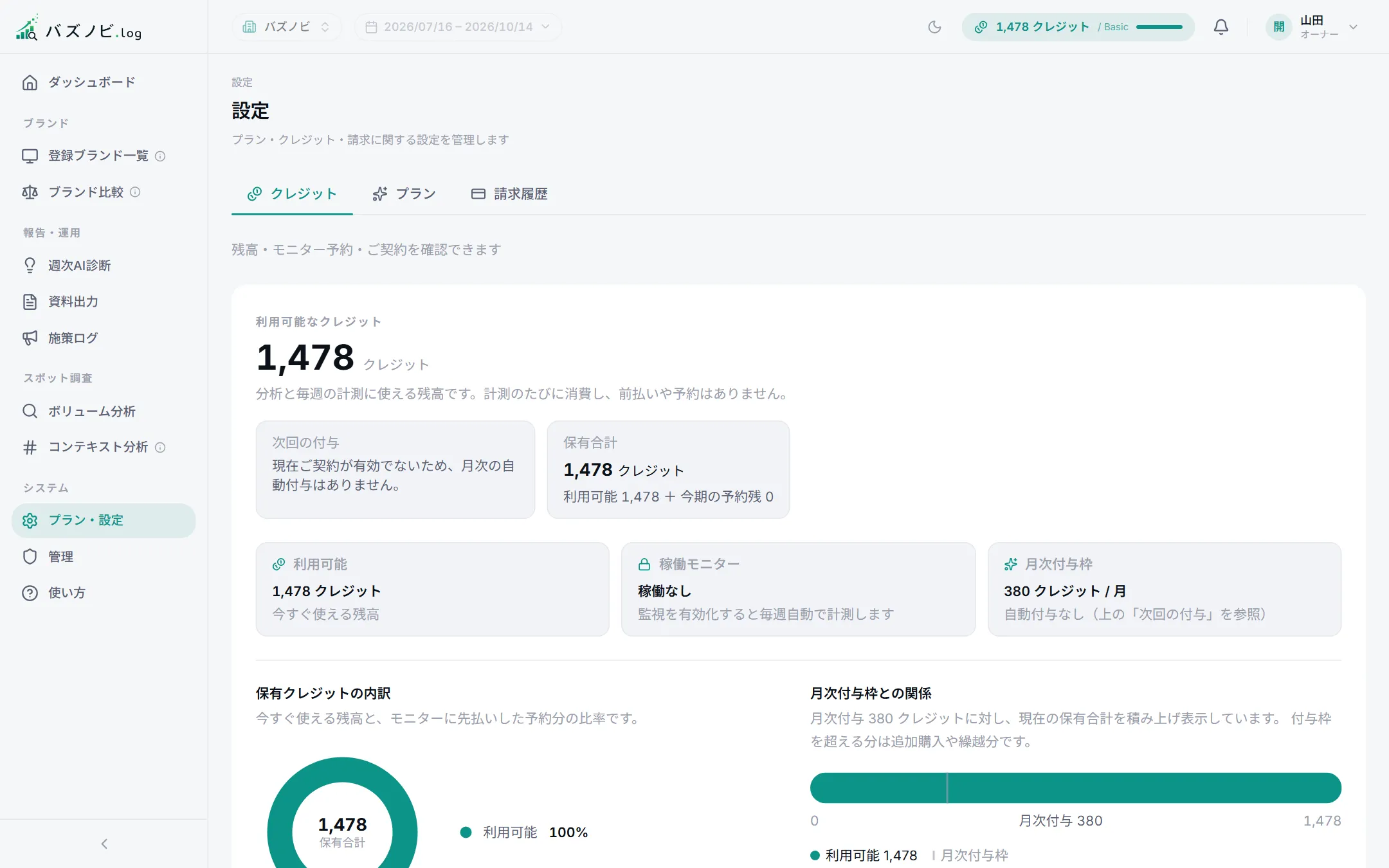Click the 利用可能 card link icon
This screenshot has height=868, width=1389.
(278, 565)
